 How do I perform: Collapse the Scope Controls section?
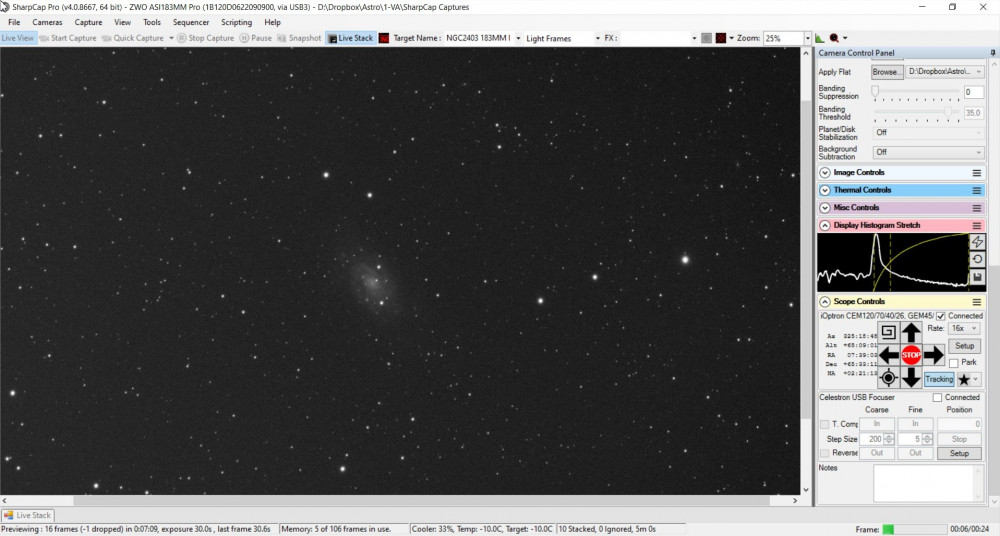click(825, 302)
